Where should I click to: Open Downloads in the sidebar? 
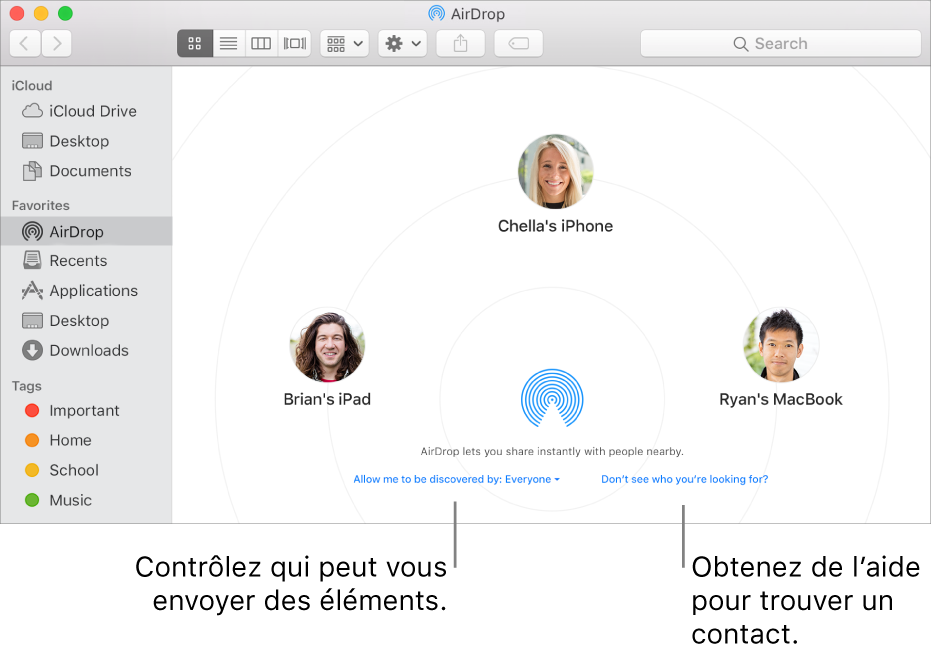pos(86,350)
